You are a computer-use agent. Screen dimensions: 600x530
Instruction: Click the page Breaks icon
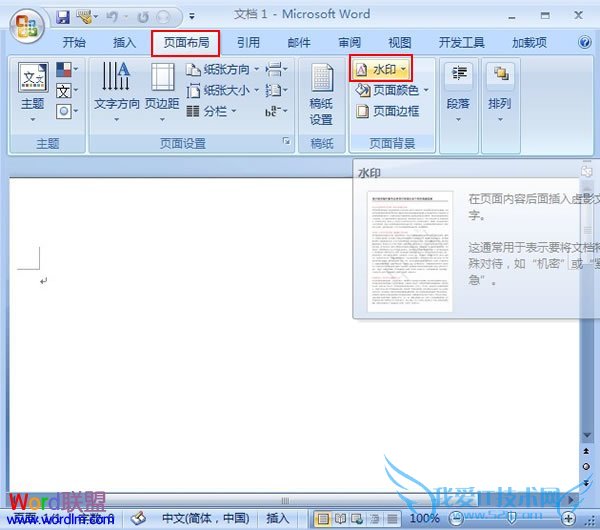(276, 70)
